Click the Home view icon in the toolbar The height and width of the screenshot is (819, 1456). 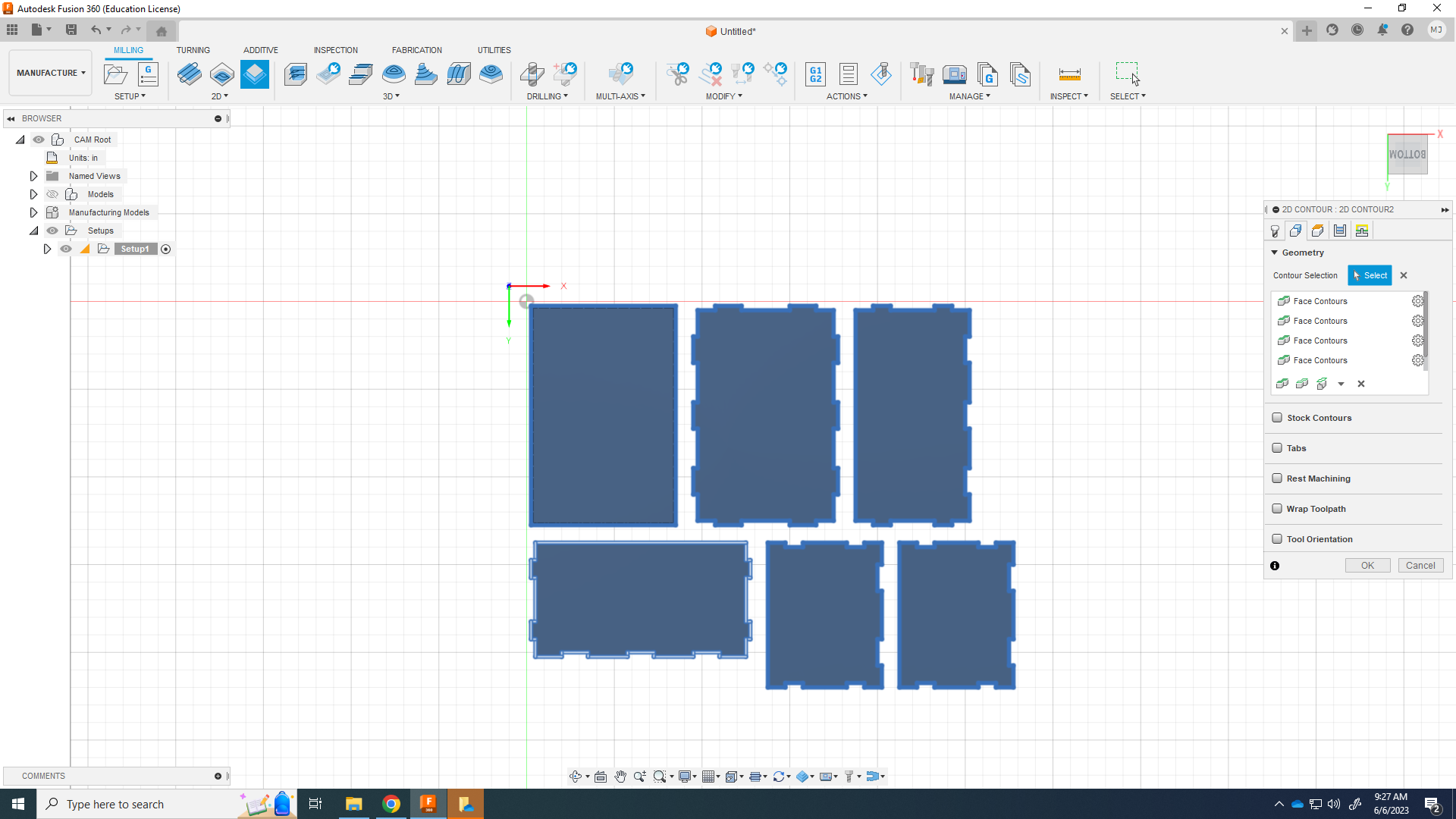coord(162,30)
